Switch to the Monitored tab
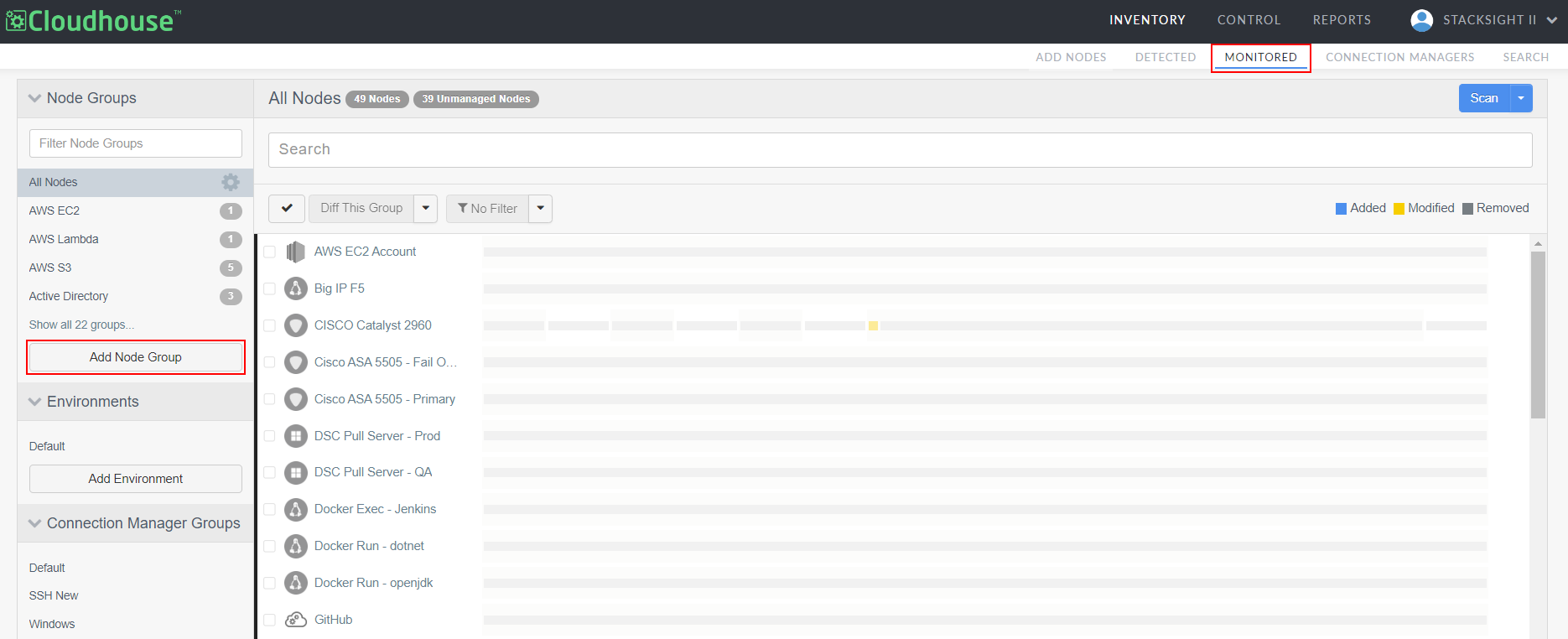1568x639 pixels. coord(1260,57)
